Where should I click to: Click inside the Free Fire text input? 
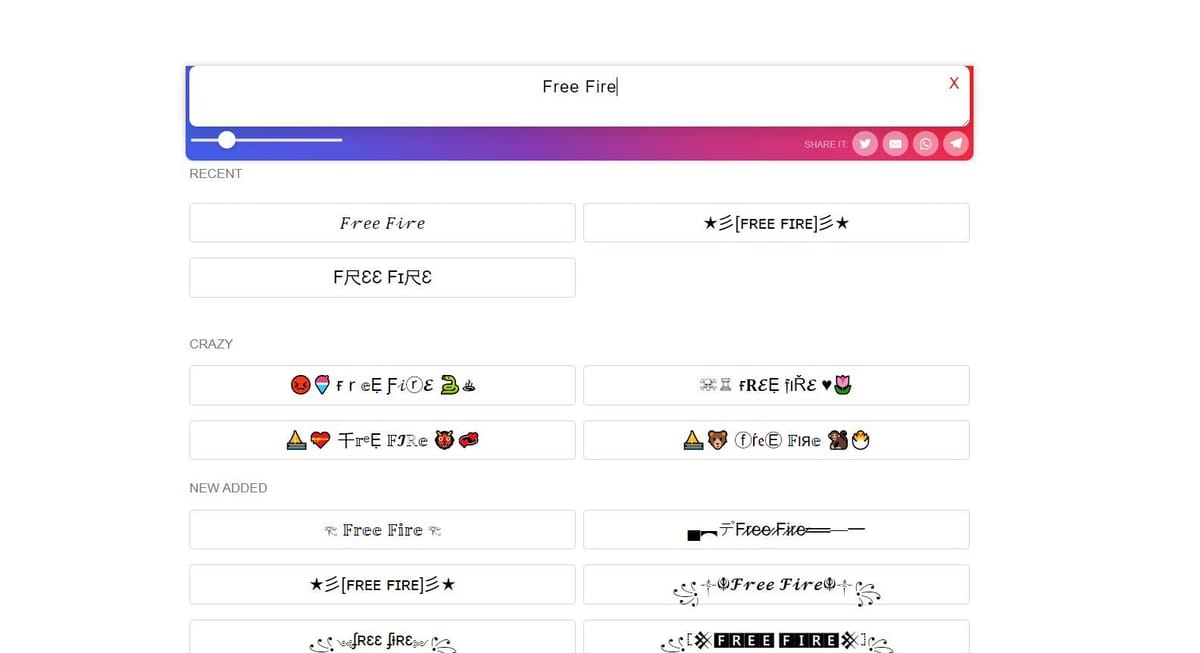pos(578,87)
